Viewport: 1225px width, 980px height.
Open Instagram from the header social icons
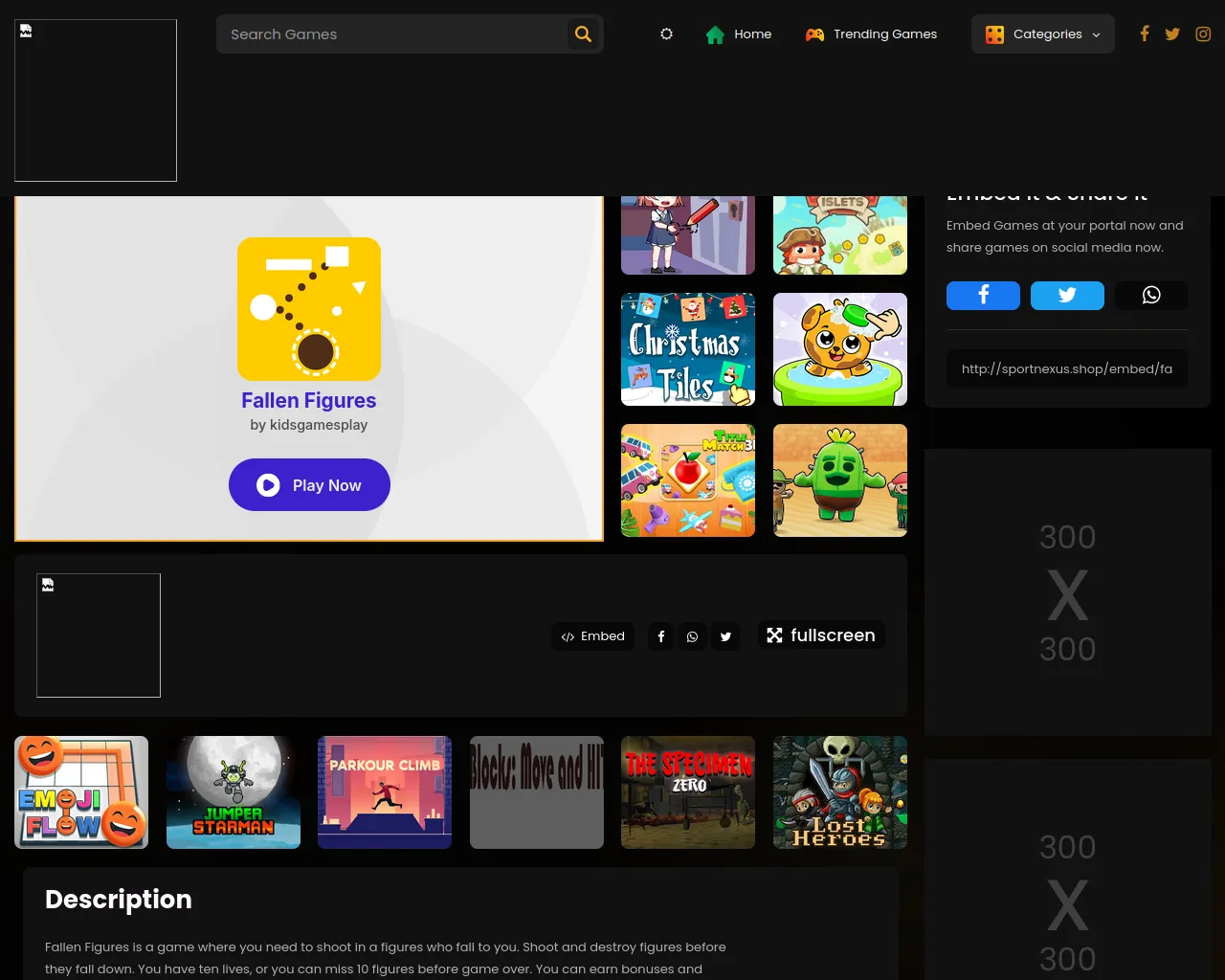coord(1203,33)
